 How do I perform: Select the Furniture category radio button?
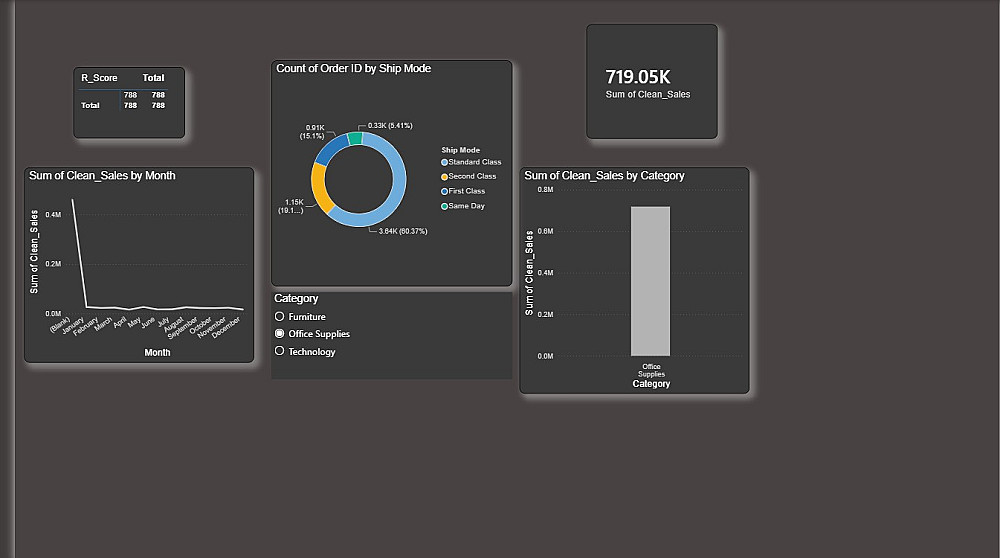279,316
